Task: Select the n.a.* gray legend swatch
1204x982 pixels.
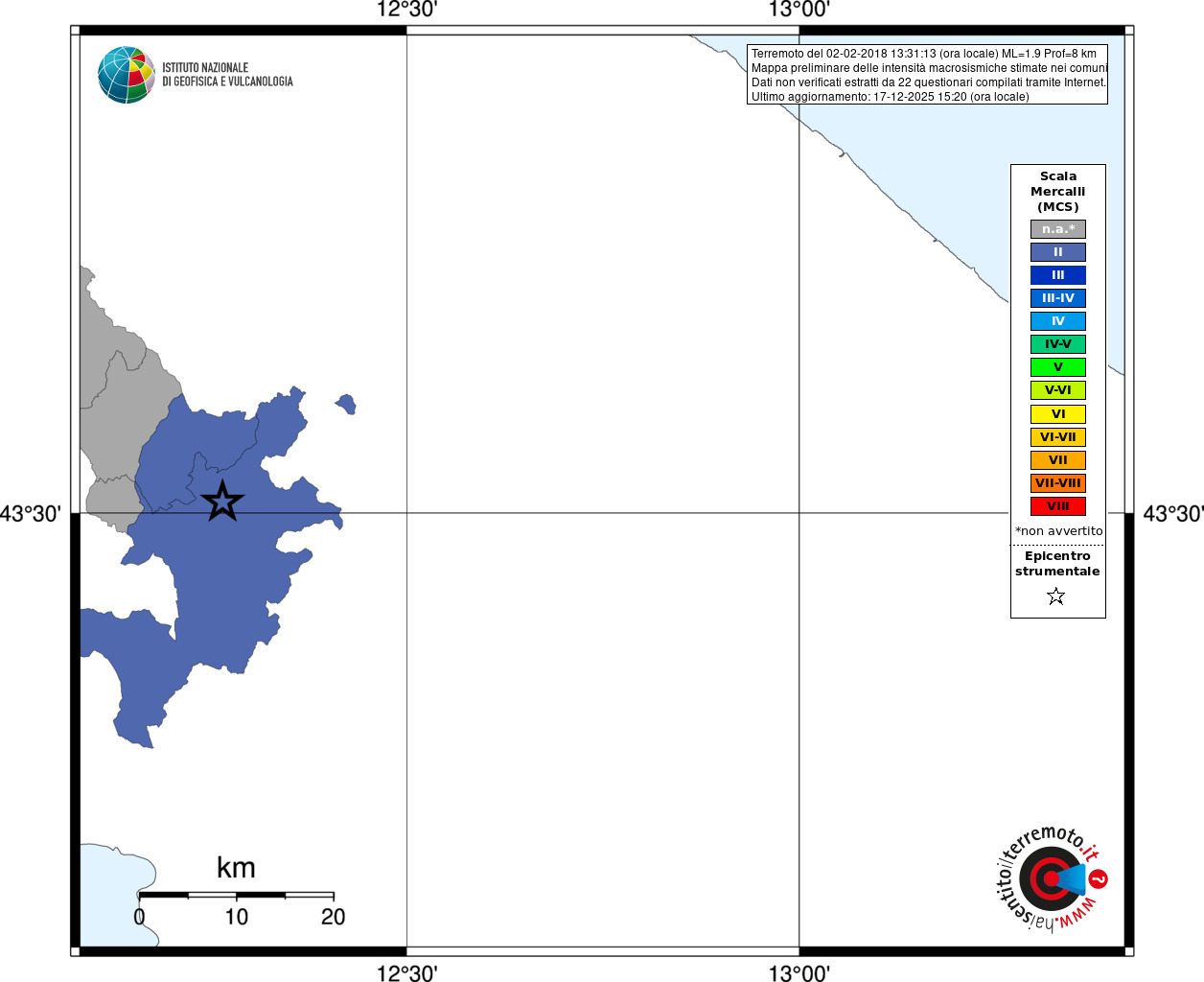Action: pyautogui.click(x=1058, y=229)
